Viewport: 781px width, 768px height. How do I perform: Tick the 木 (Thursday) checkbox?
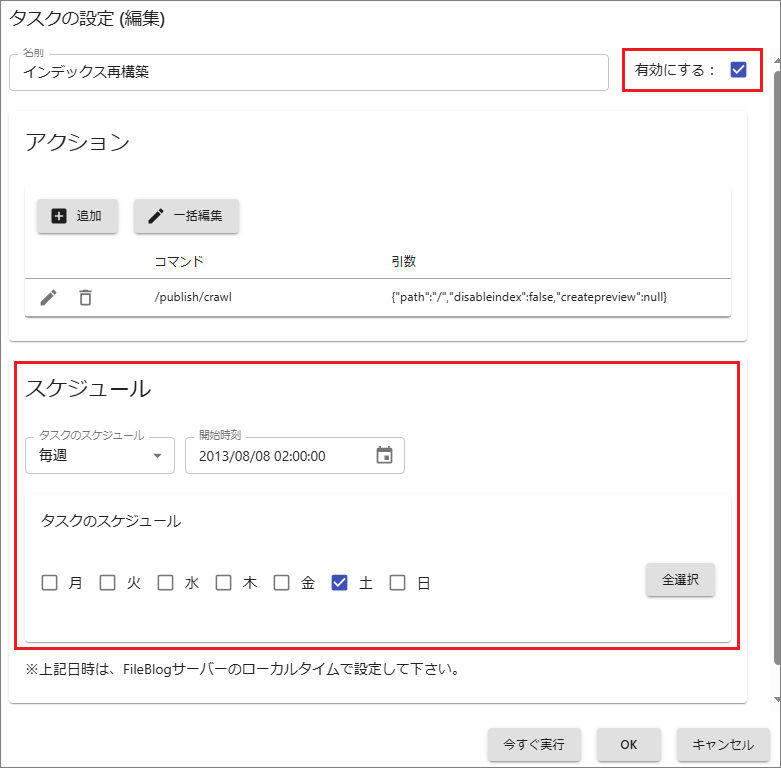point(224,583)
